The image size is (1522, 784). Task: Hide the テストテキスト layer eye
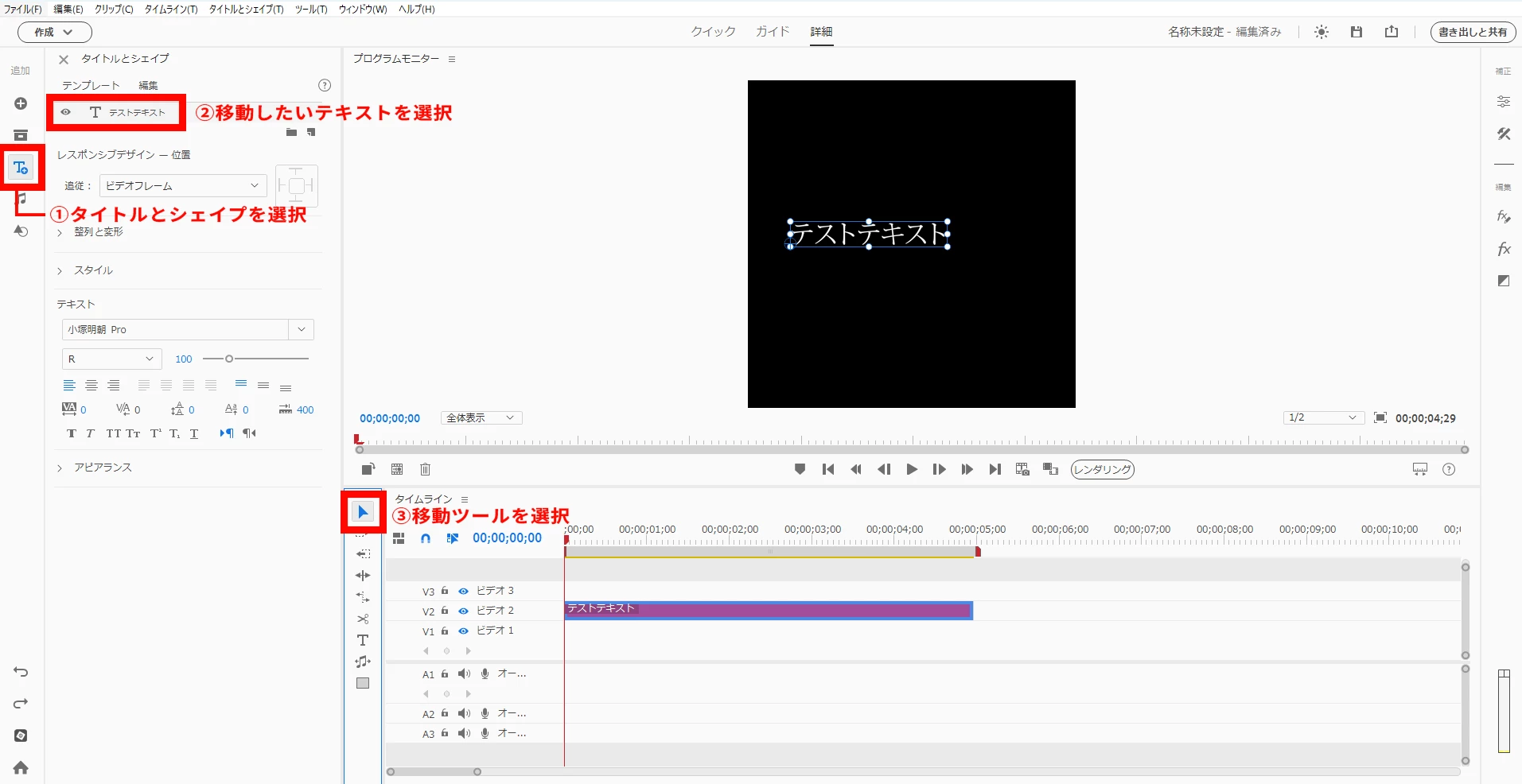[x=66, y=112]
